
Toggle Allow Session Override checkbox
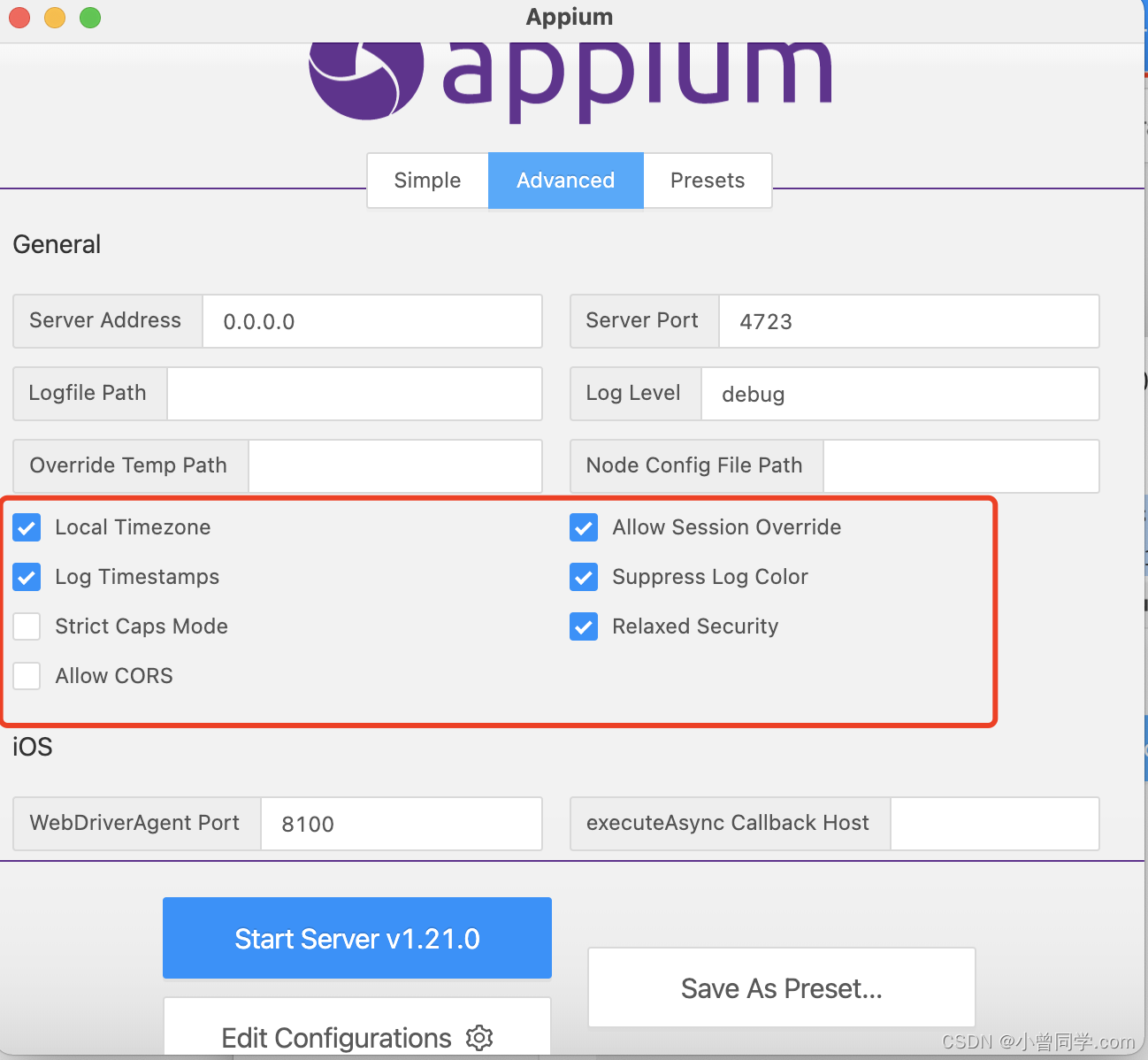click(584, 527)
